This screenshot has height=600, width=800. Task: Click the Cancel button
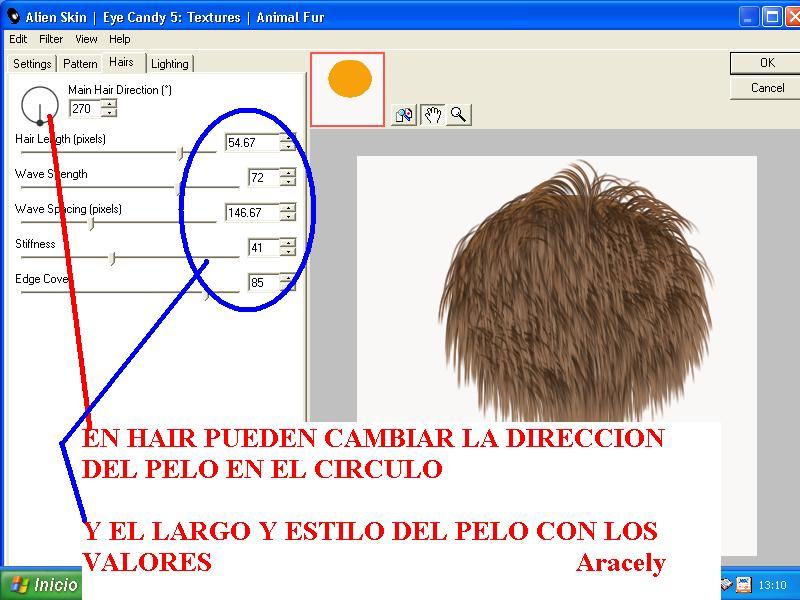click(x=766, y=88)
